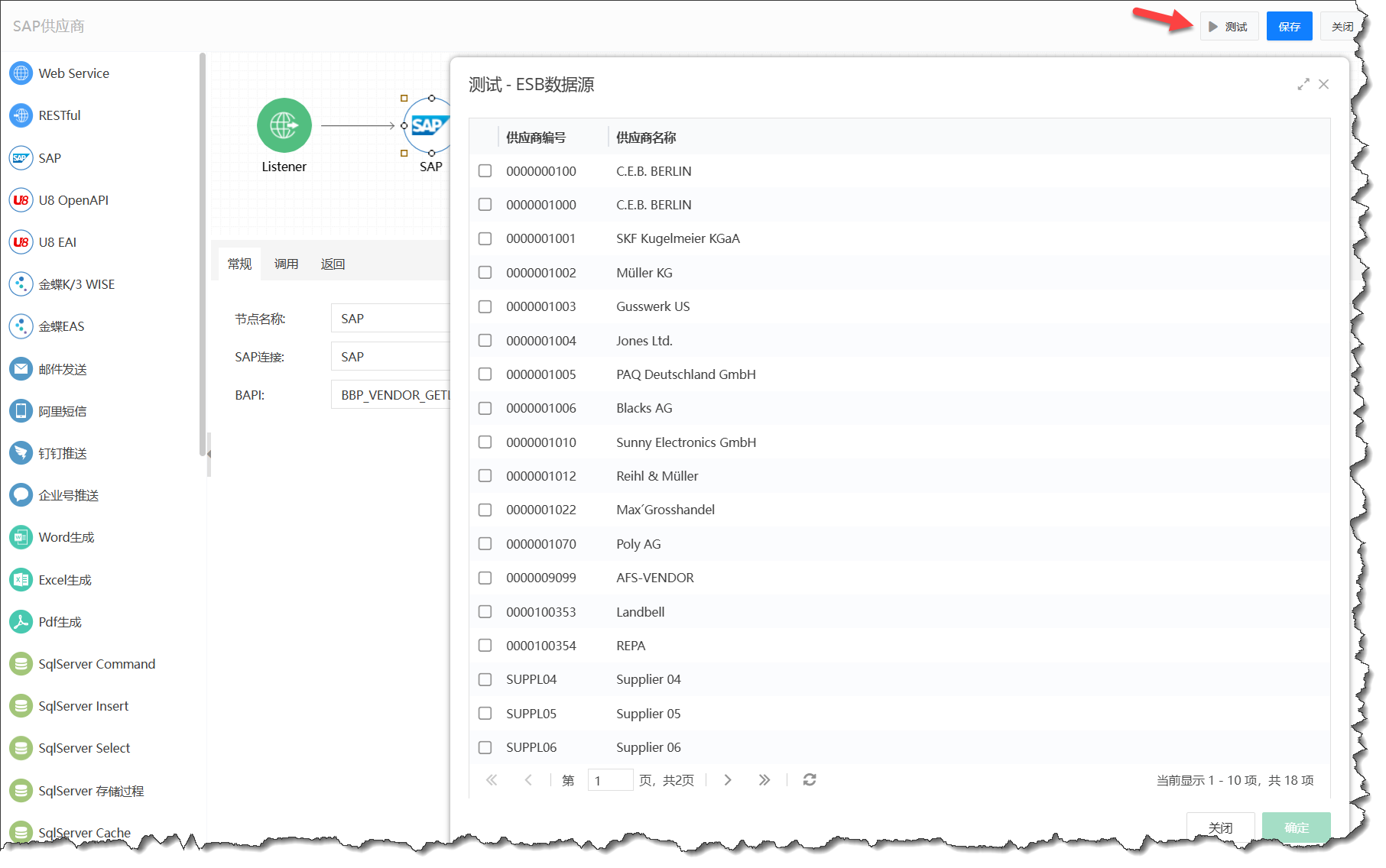1386x868 pixels.
Task: Jump to the last results page
Action: (x=764, y=780)
